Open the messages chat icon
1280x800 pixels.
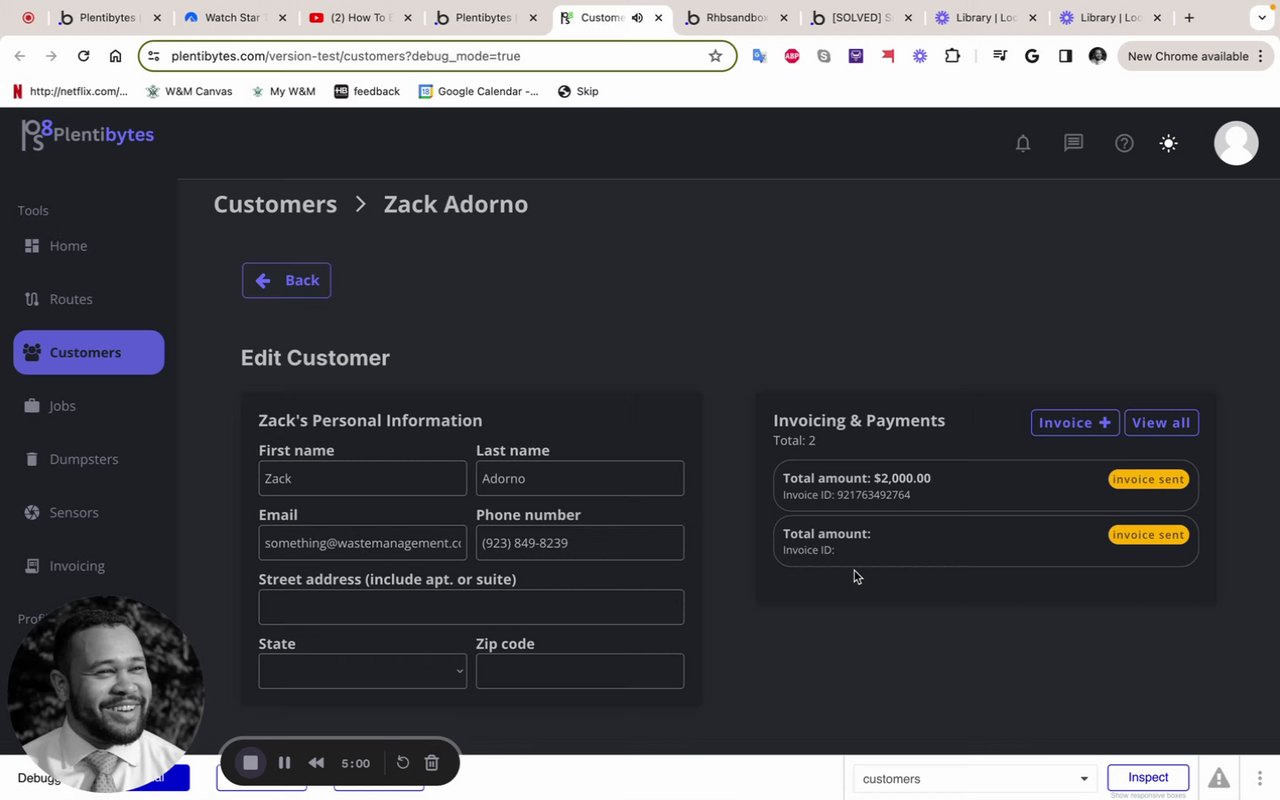[x=1073, y=143]
